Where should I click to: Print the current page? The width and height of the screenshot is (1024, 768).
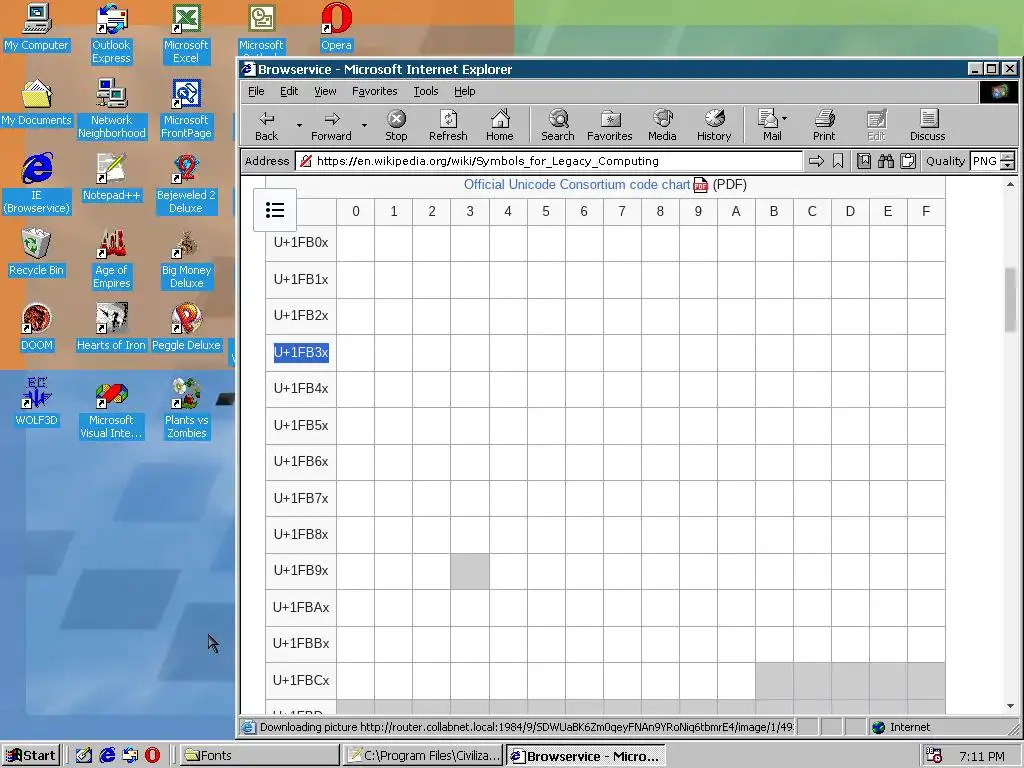pos(824,125)
